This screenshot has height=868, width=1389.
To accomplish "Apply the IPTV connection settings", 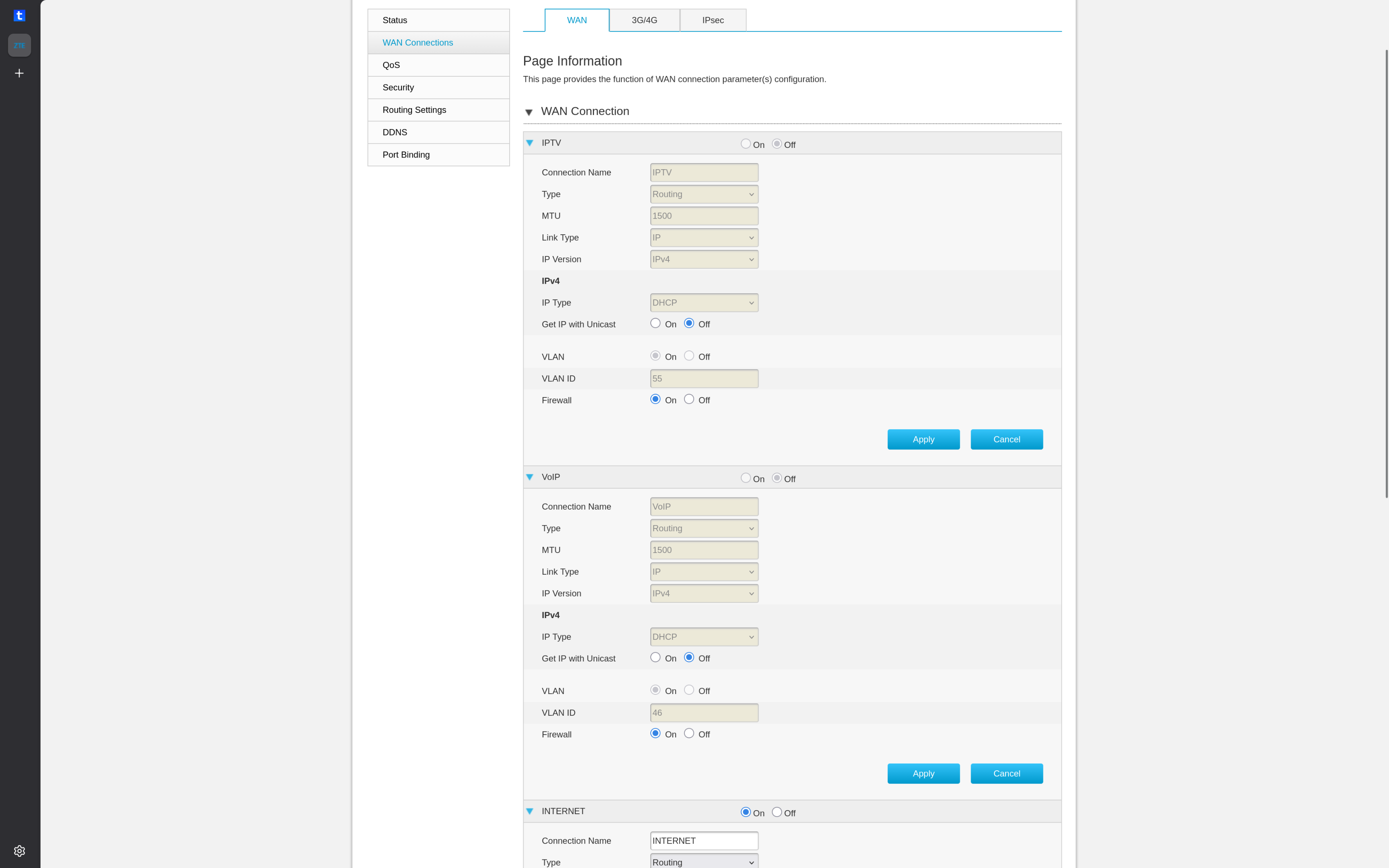I will point(924,439).
